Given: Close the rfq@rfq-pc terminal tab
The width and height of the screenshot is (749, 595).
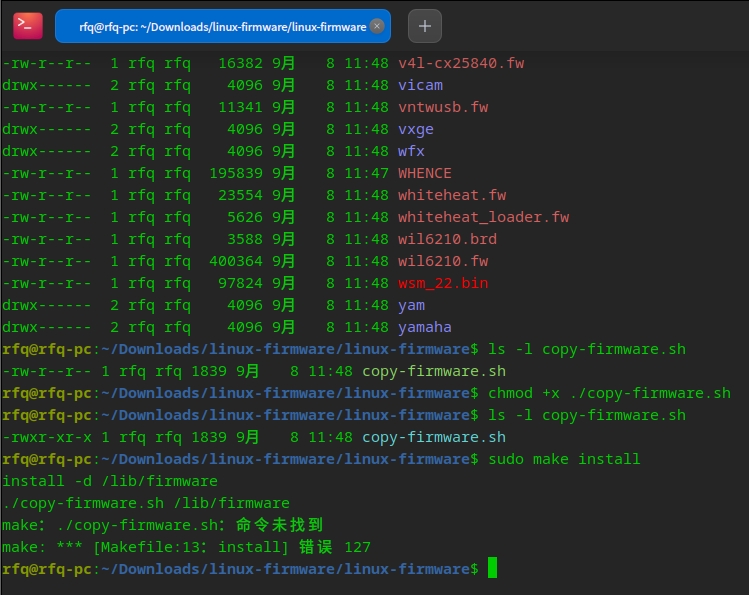Looking at the screenshot, I should coord(377,27).
